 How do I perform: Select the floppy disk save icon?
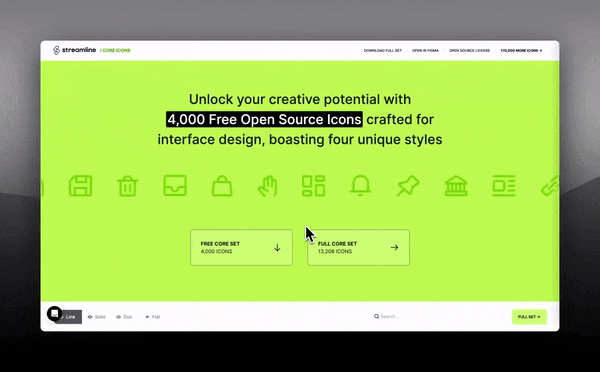(80, 186)
